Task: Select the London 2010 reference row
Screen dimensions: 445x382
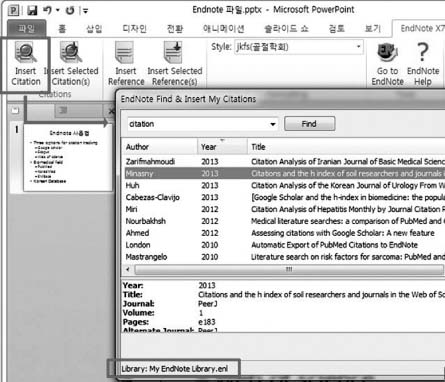Action: [283, 245]
